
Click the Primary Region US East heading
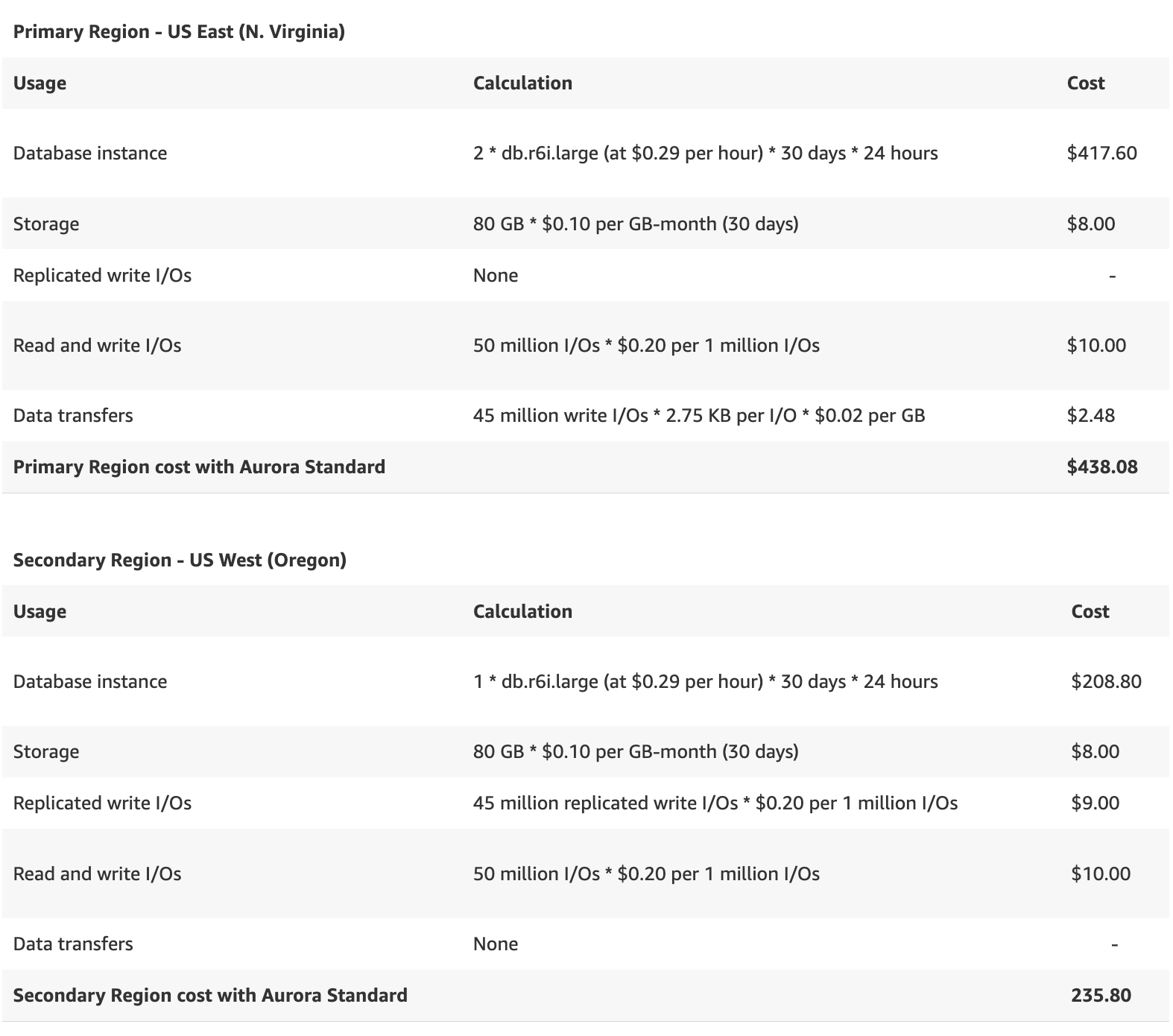pos(179,31)
